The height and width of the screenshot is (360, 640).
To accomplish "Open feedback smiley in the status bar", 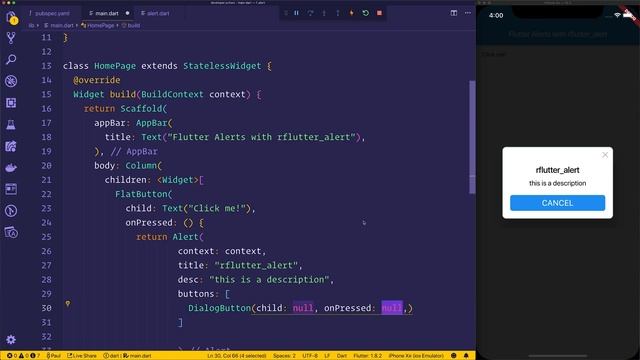I will (453, 356).
